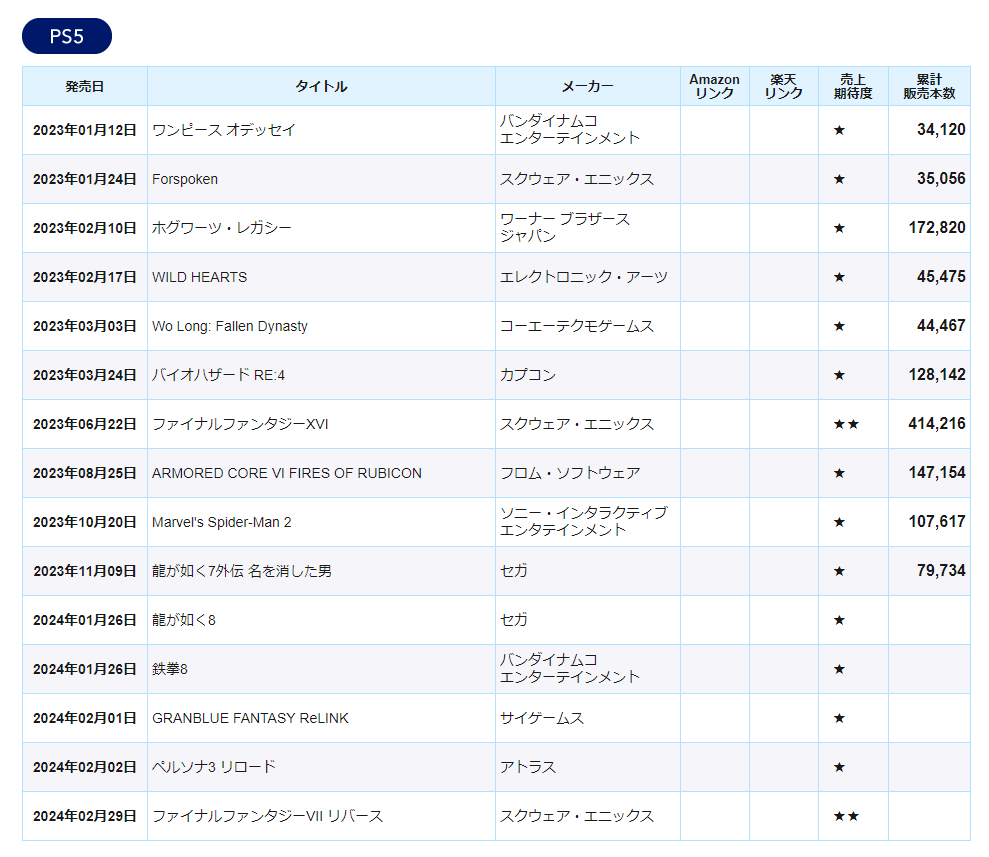The width and height of the screenshot is (989, 857).
Task: Click date 2023年03月24日
Action: (x=85, y=375)
